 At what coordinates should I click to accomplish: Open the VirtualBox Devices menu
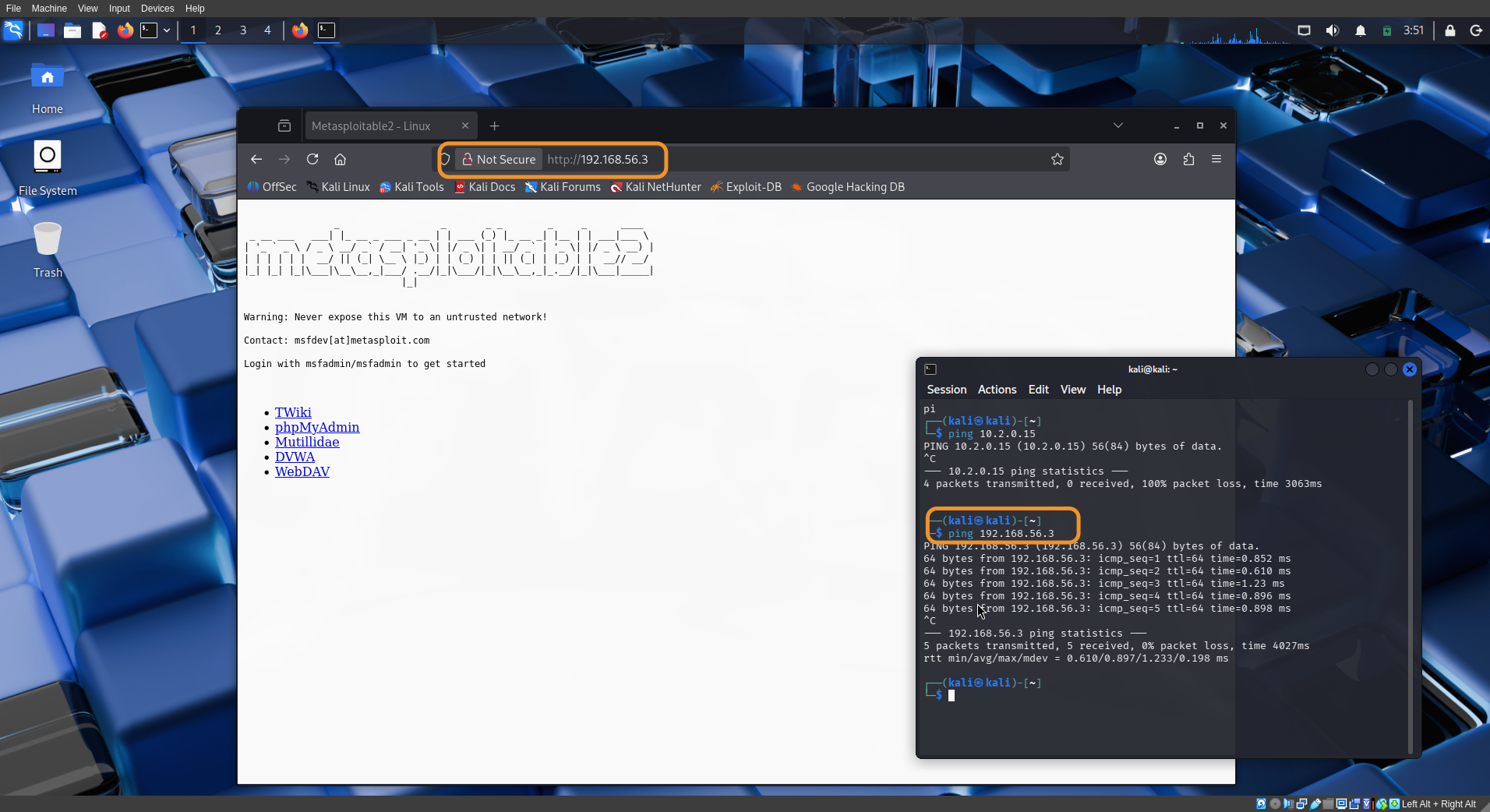[x=157, y=9]
